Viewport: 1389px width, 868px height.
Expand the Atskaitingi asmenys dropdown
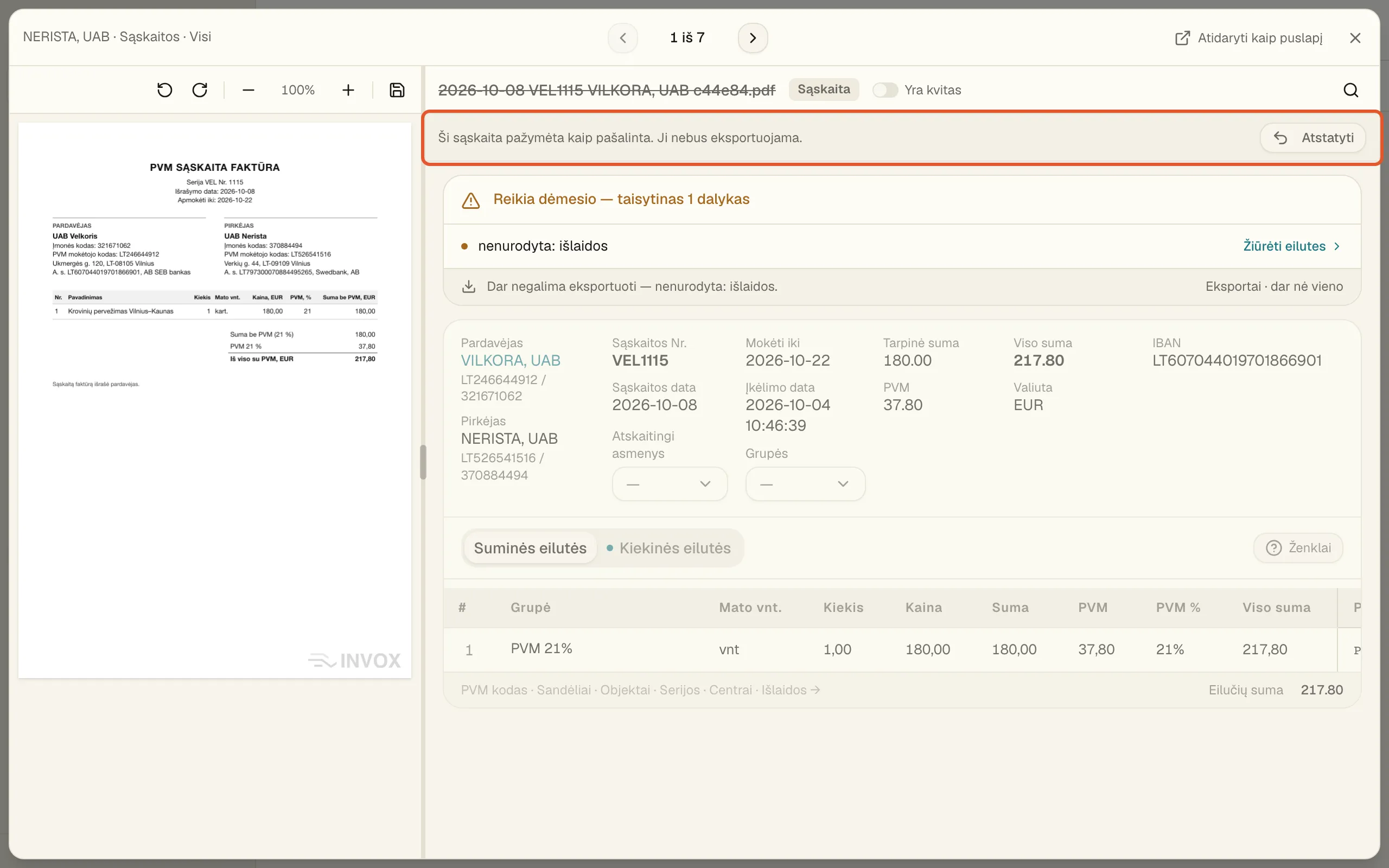tap(670, 484)
